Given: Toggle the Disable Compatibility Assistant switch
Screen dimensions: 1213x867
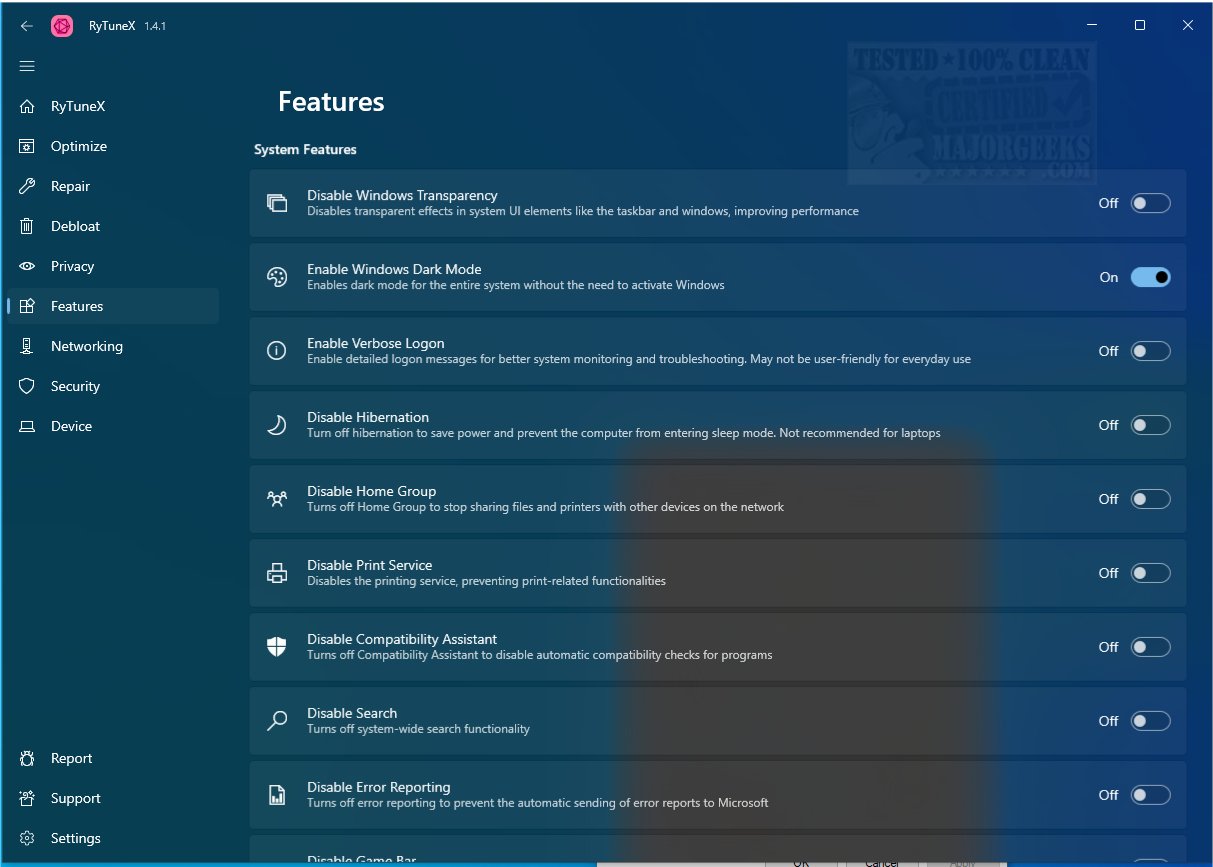Looking at the screenshot, I should click(1150, 647).
